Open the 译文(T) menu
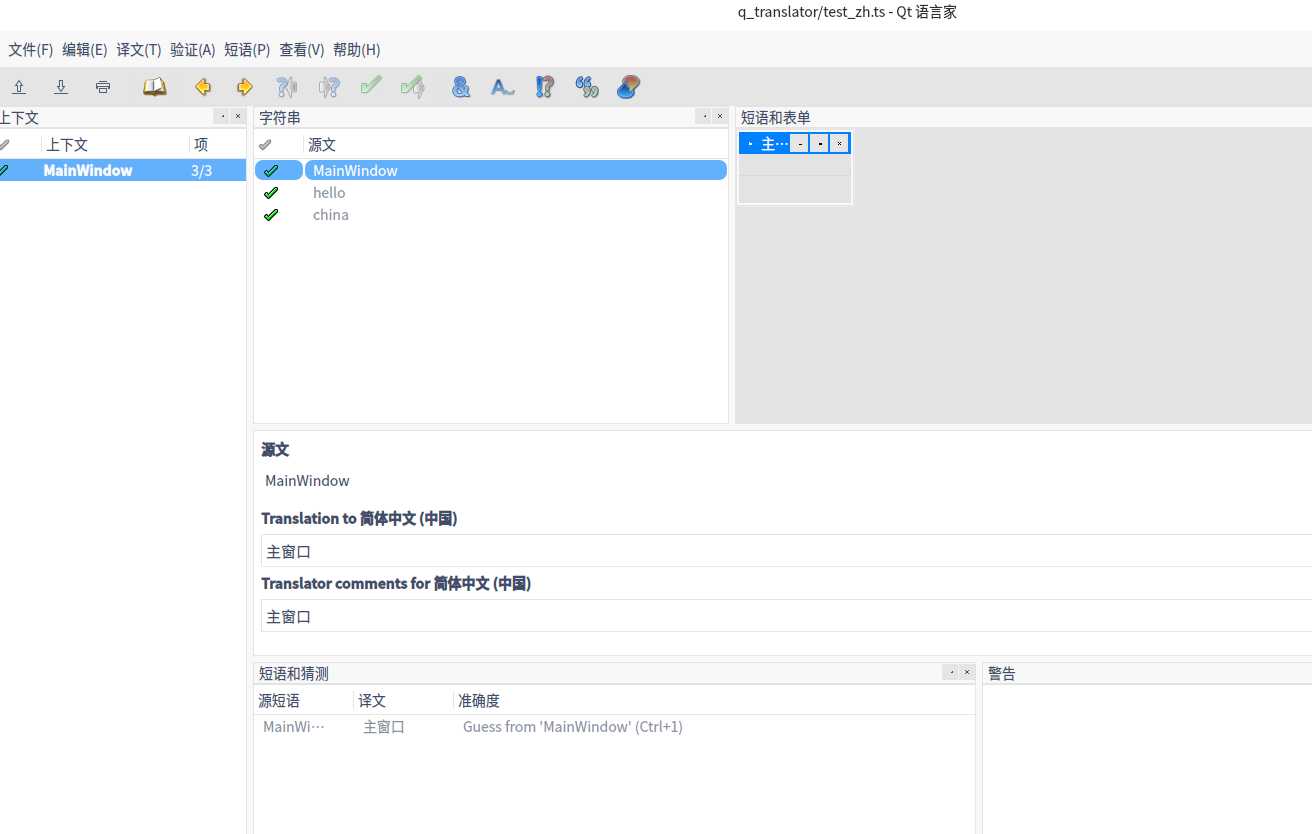The image size is (1312, 834). click(x=139, y=50)
